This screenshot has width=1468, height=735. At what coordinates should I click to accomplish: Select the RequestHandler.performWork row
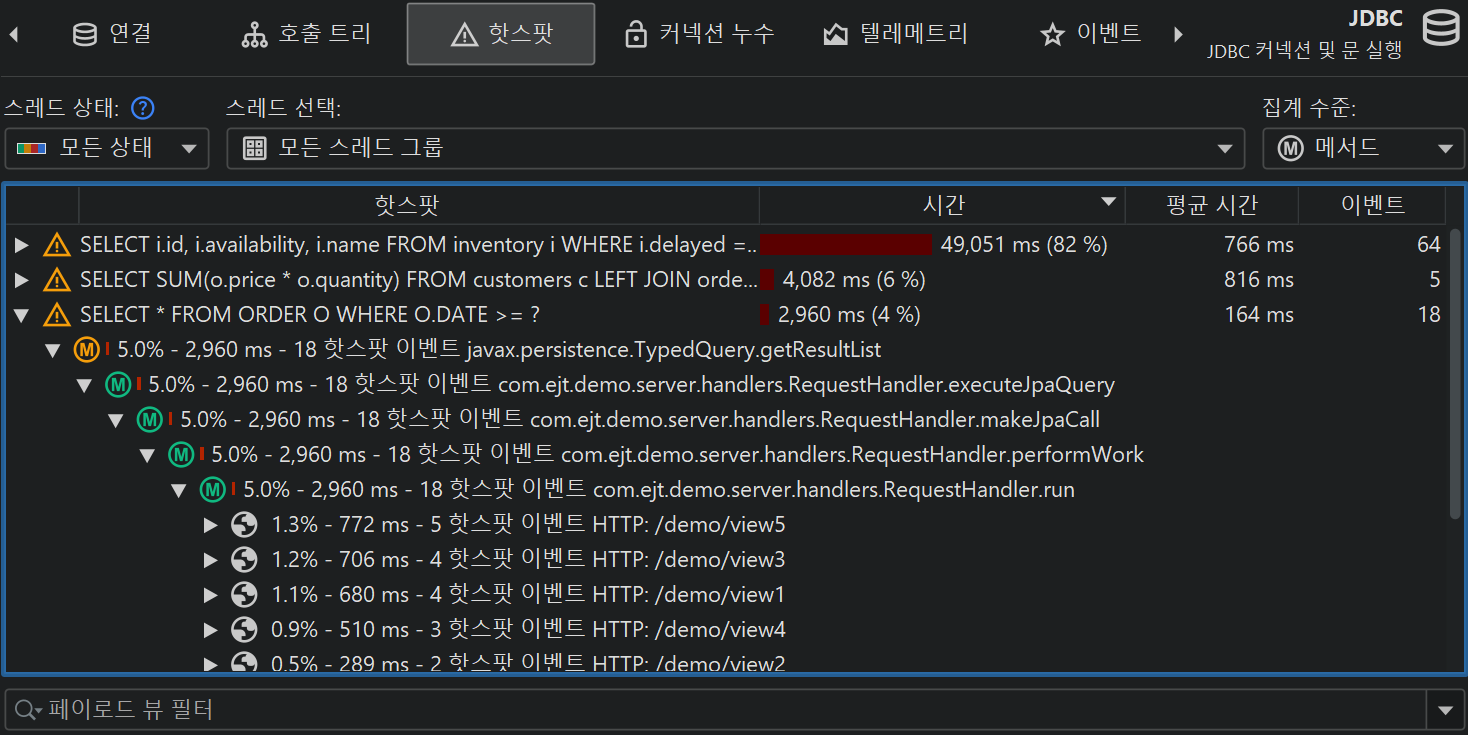point(677,455)
